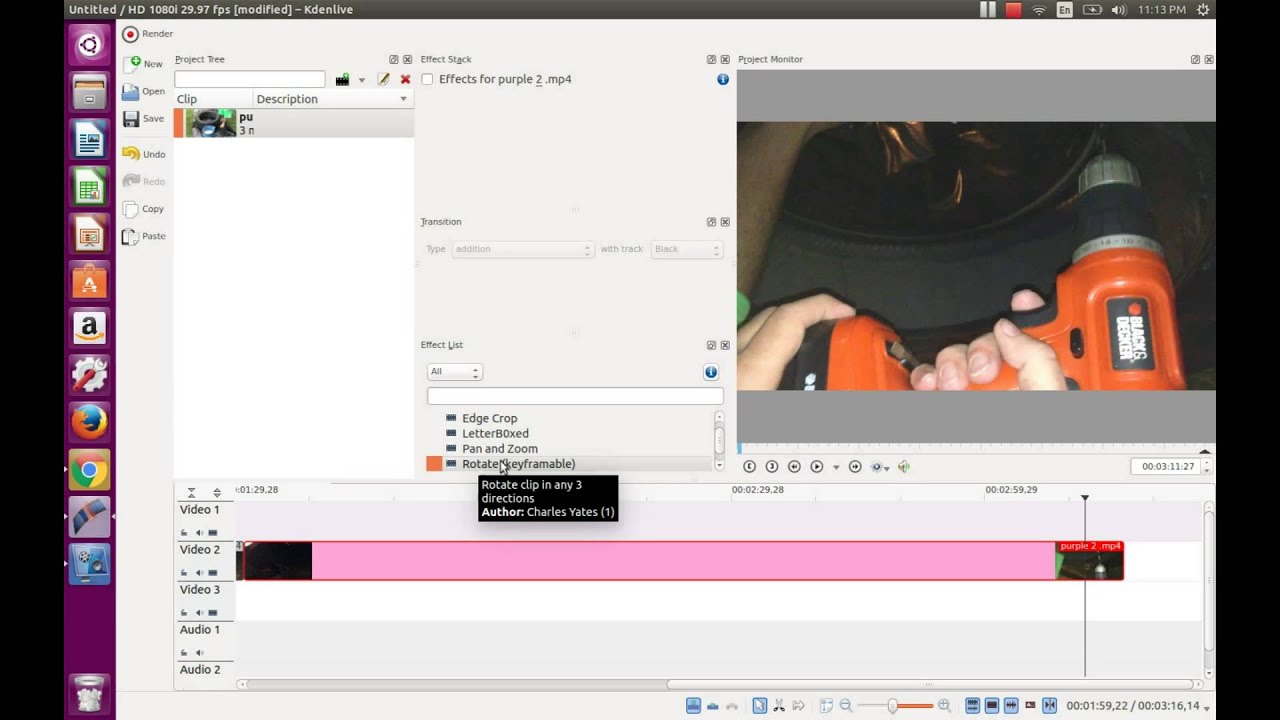Open the monitor volume speaker icon

click(904, 466)
